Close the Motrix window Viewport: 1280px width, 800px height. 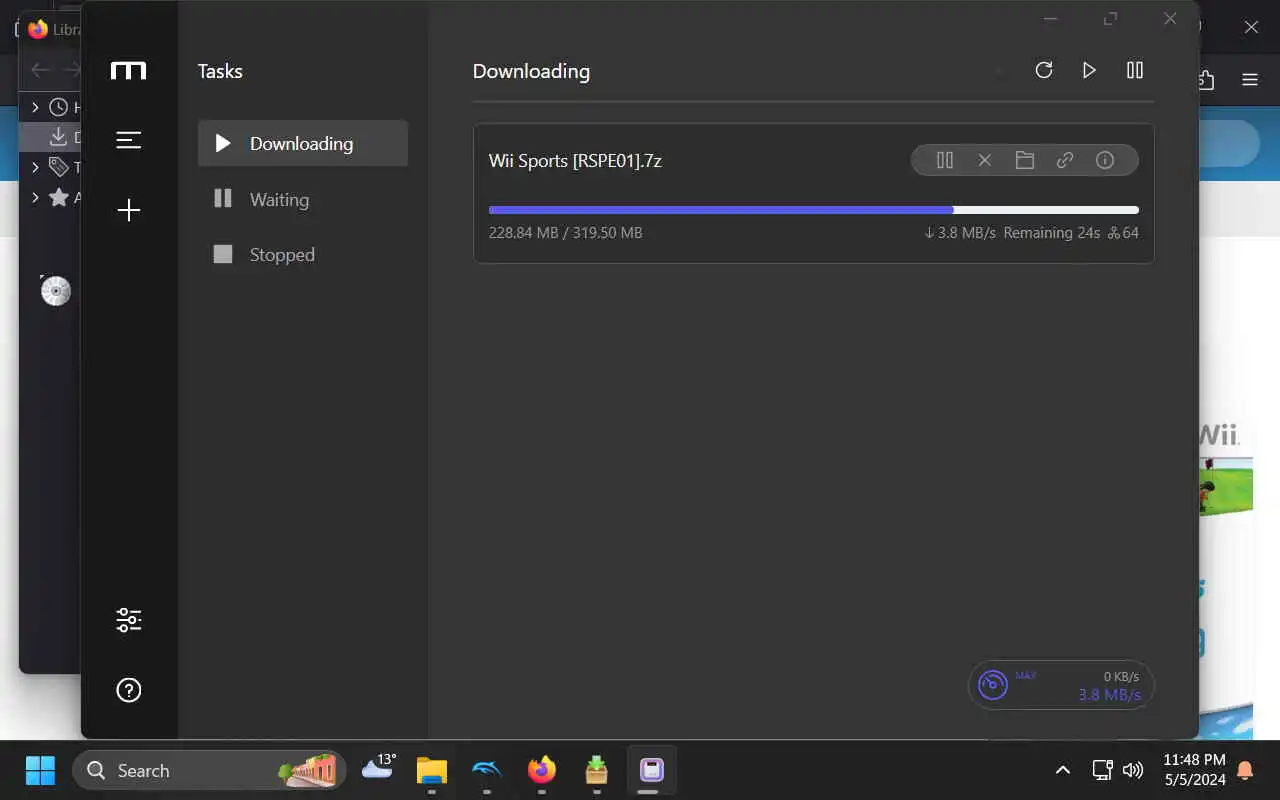point(1170,19)
